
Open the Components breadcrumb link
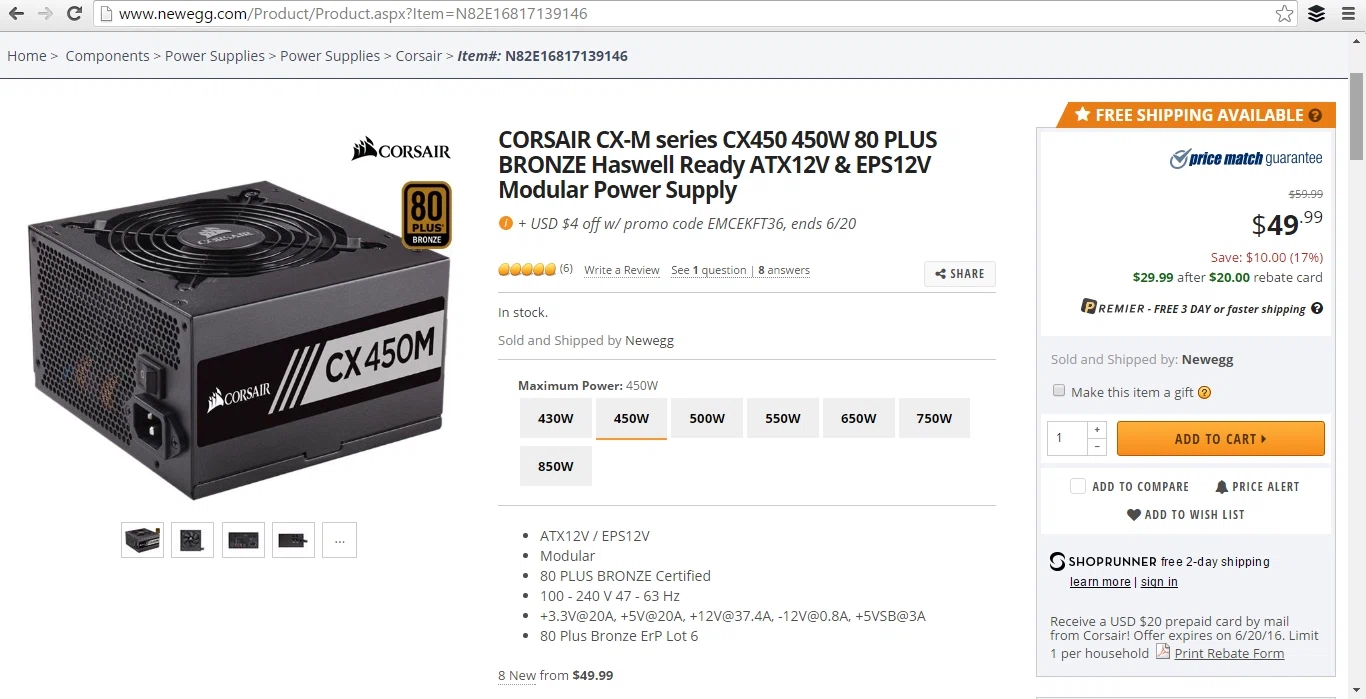(107, 56)
